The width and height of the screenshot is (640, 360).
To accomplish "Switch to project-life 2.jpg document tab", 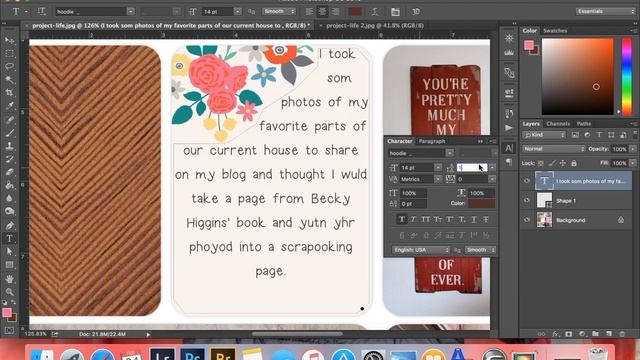I will [x=375, y=25].
